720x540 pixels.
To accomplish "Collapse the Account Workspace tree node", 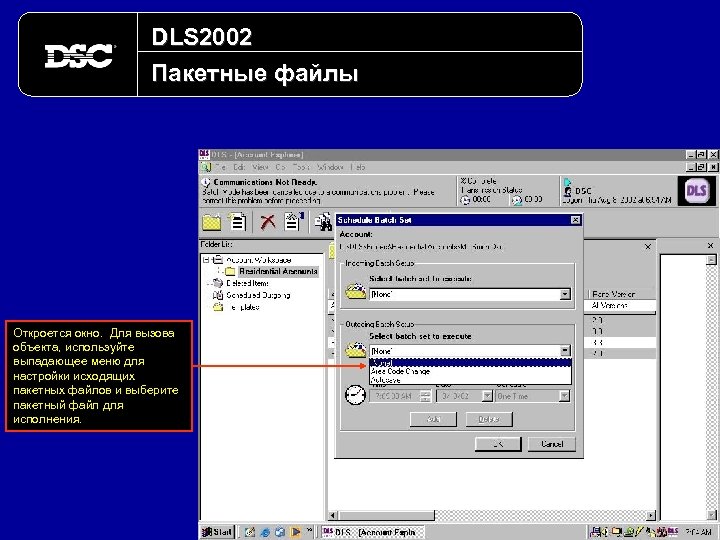I will [207, 260].
